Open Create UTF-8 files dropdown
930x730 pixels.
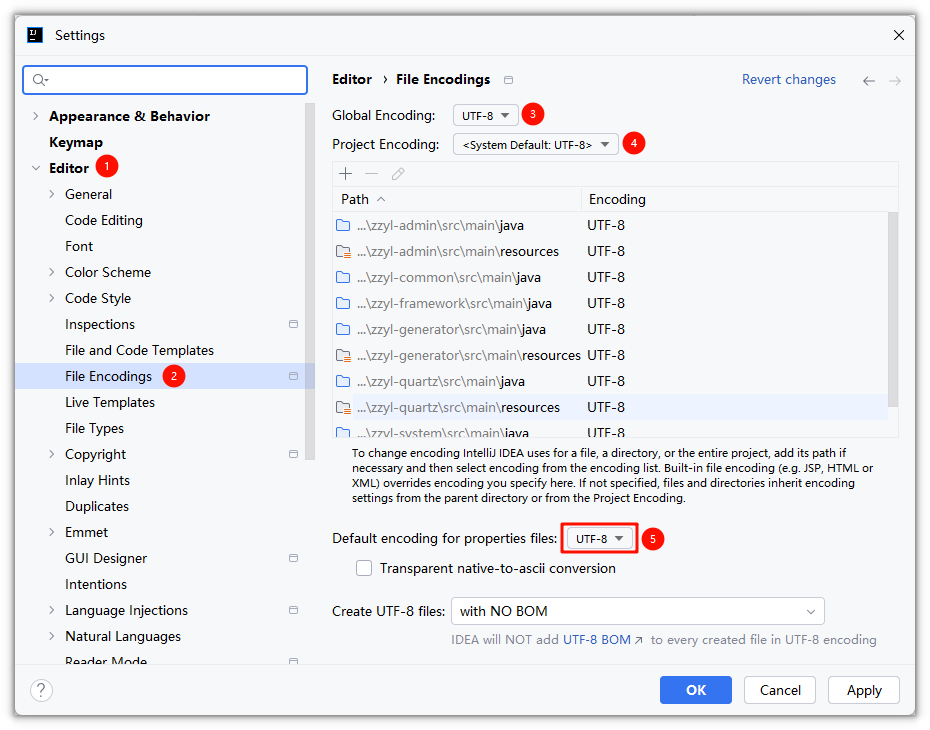click(638, 611)
